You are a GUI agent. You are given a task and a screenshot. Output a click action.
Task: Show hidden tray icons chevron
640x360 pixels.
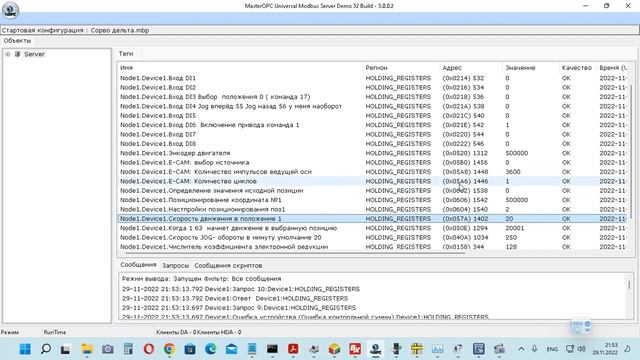pyautogui.click(x=521, y=349)
